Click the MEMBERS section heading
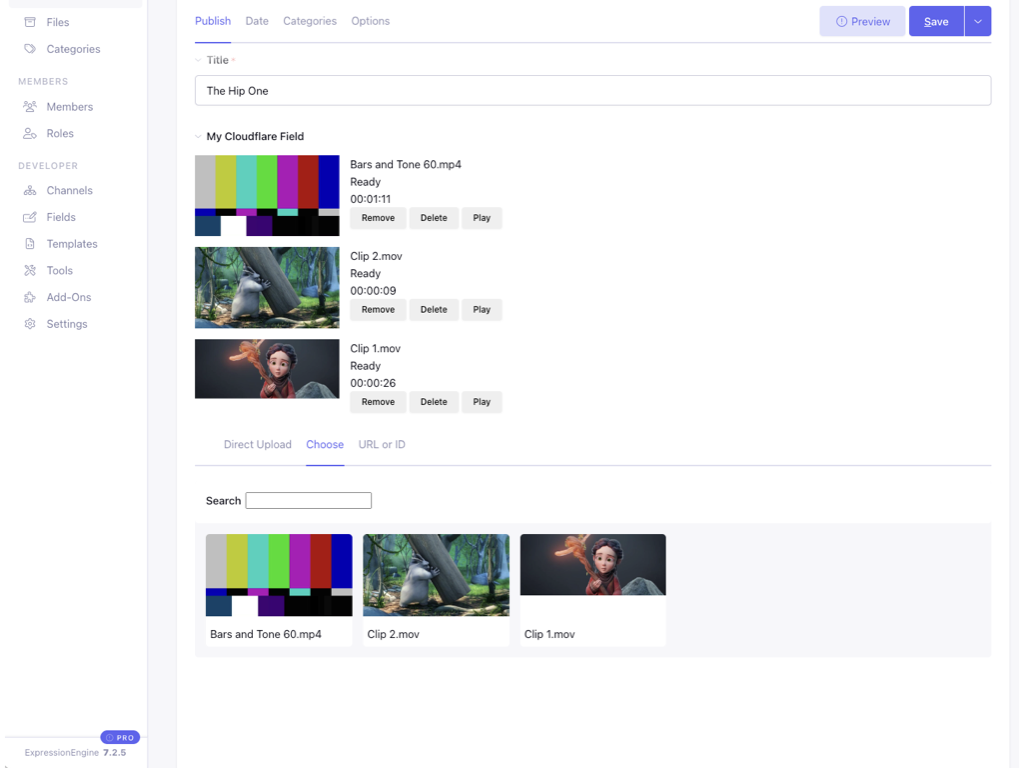 coord(43,82)
